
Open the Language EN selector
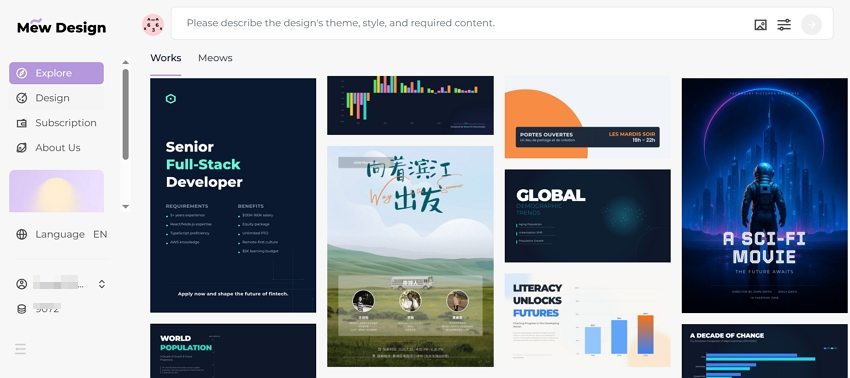(100, 234)
